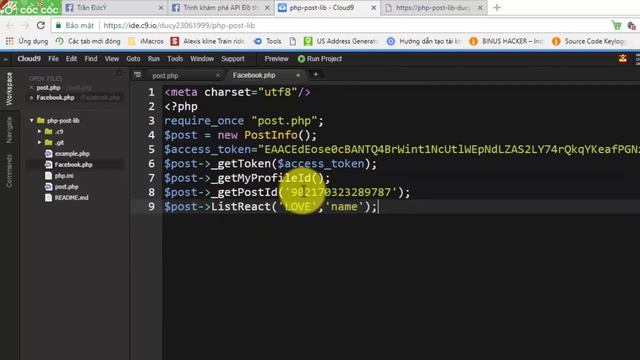Open the Hướng dẫn tạo tài bookmark
640x360 pixels.
click(x=424, y=41)
